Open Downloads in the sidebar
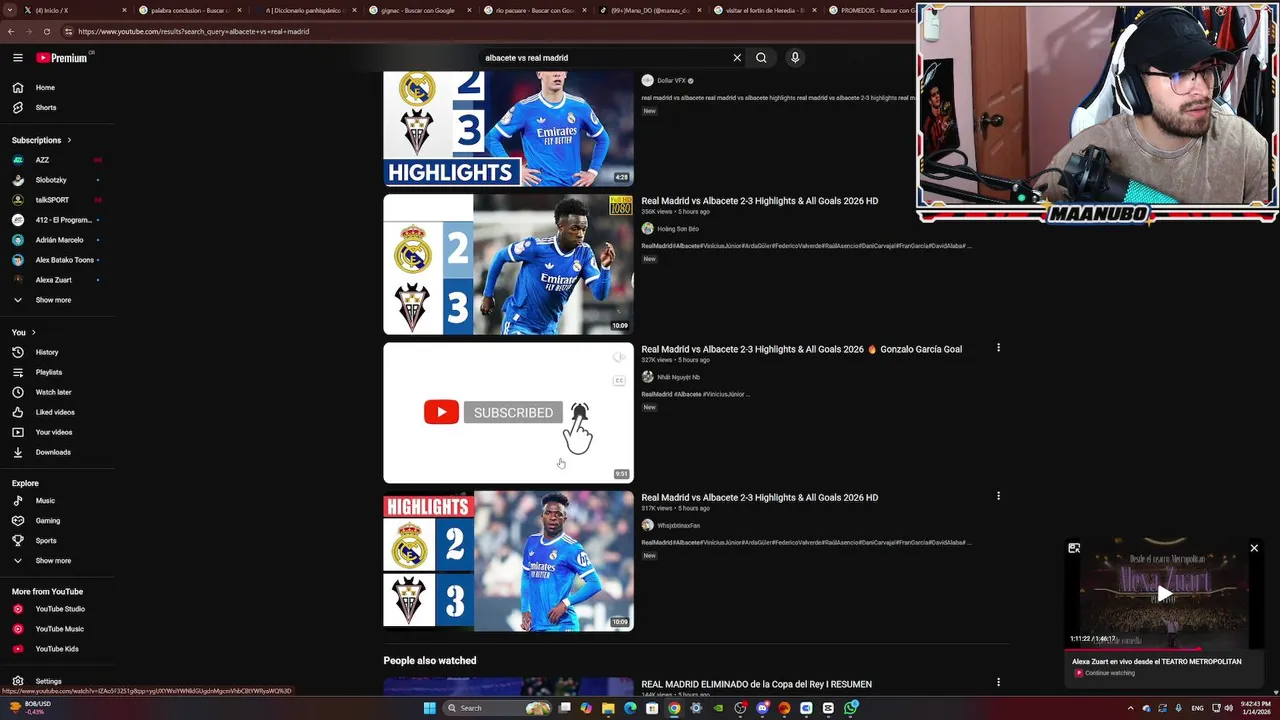1280x720 pixels. pos(57,452)
